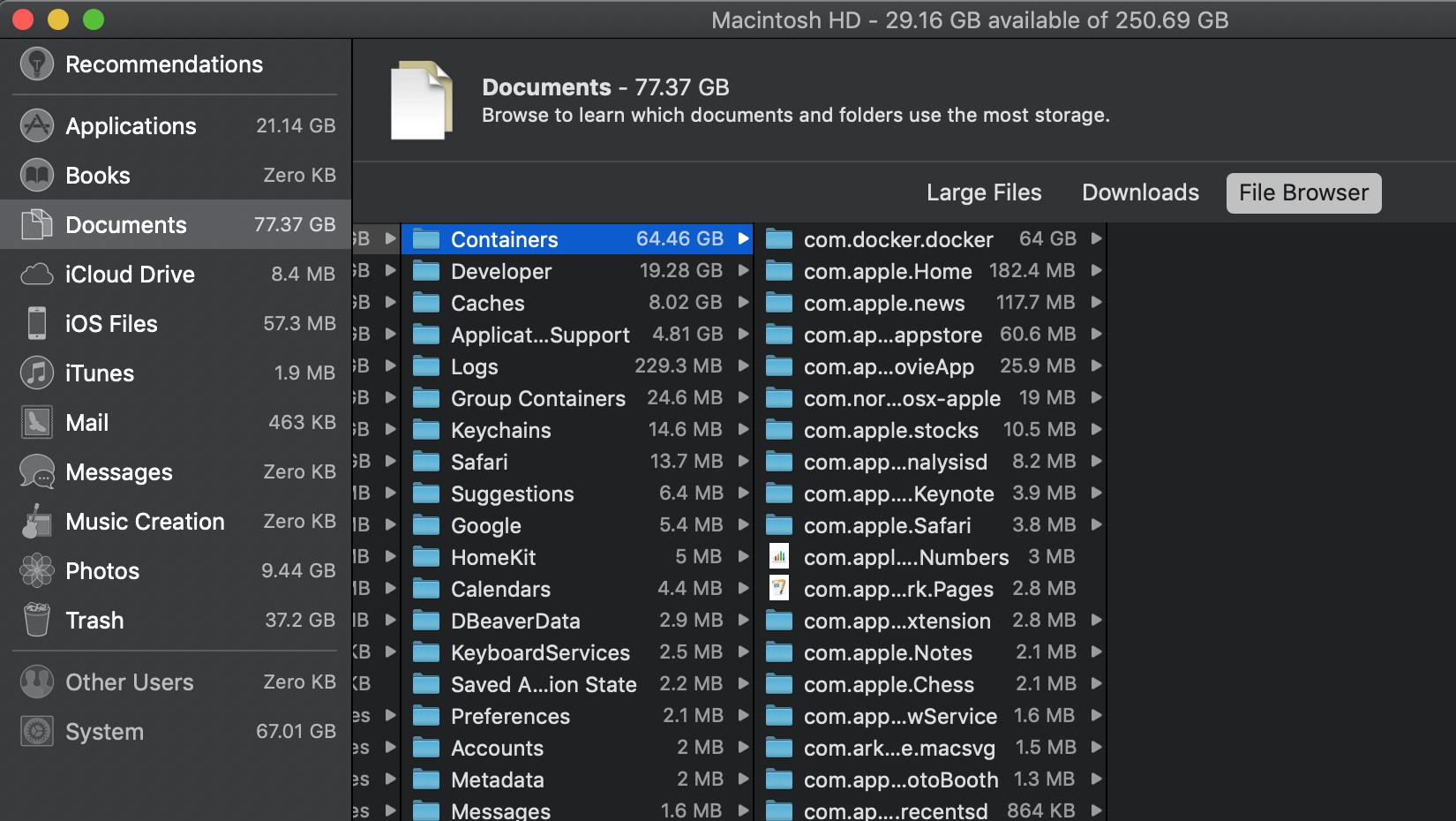Click the Photos sidebar icon
Screen dimensions: 1456x821
pyautogui.click(x=36, y=570)
